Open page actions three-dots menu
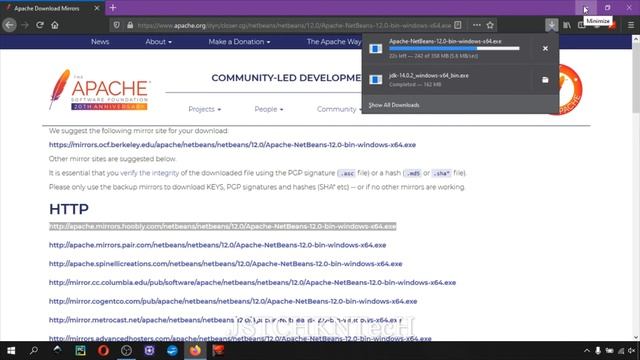Viewport: 640px width, 360px height. click(476, 25)
